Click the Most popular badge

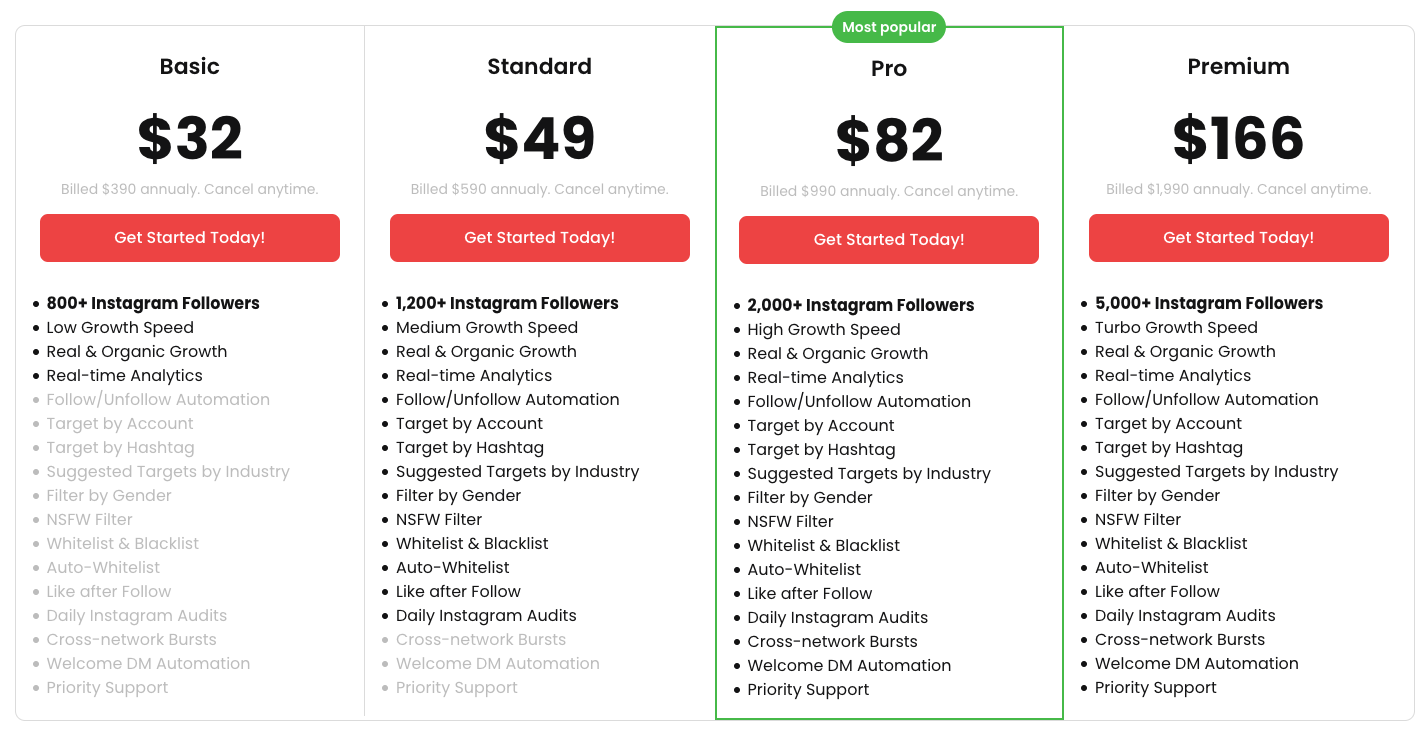click(888, 27)
